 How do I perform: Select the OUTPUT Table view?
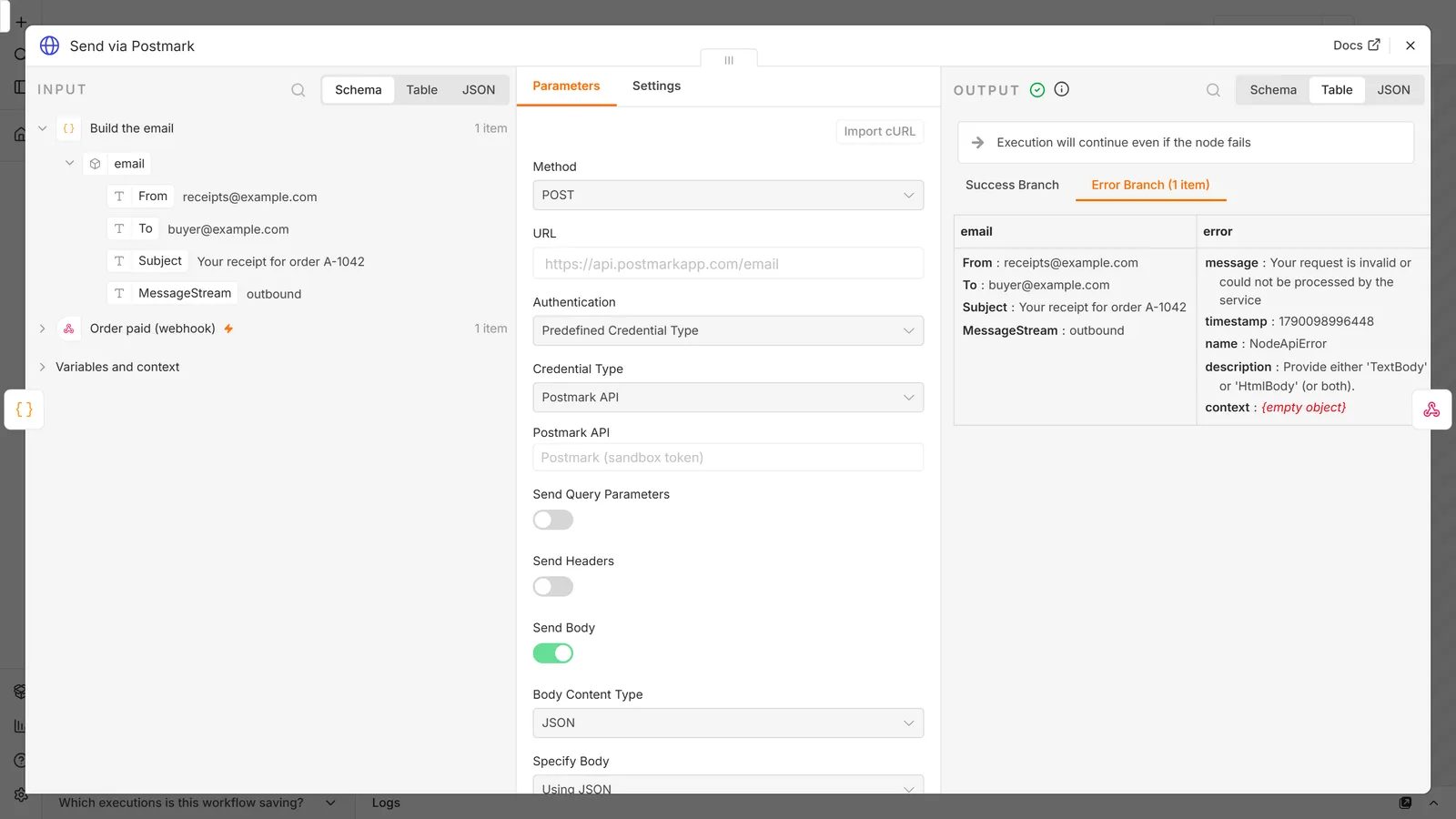click(1337, 90)
